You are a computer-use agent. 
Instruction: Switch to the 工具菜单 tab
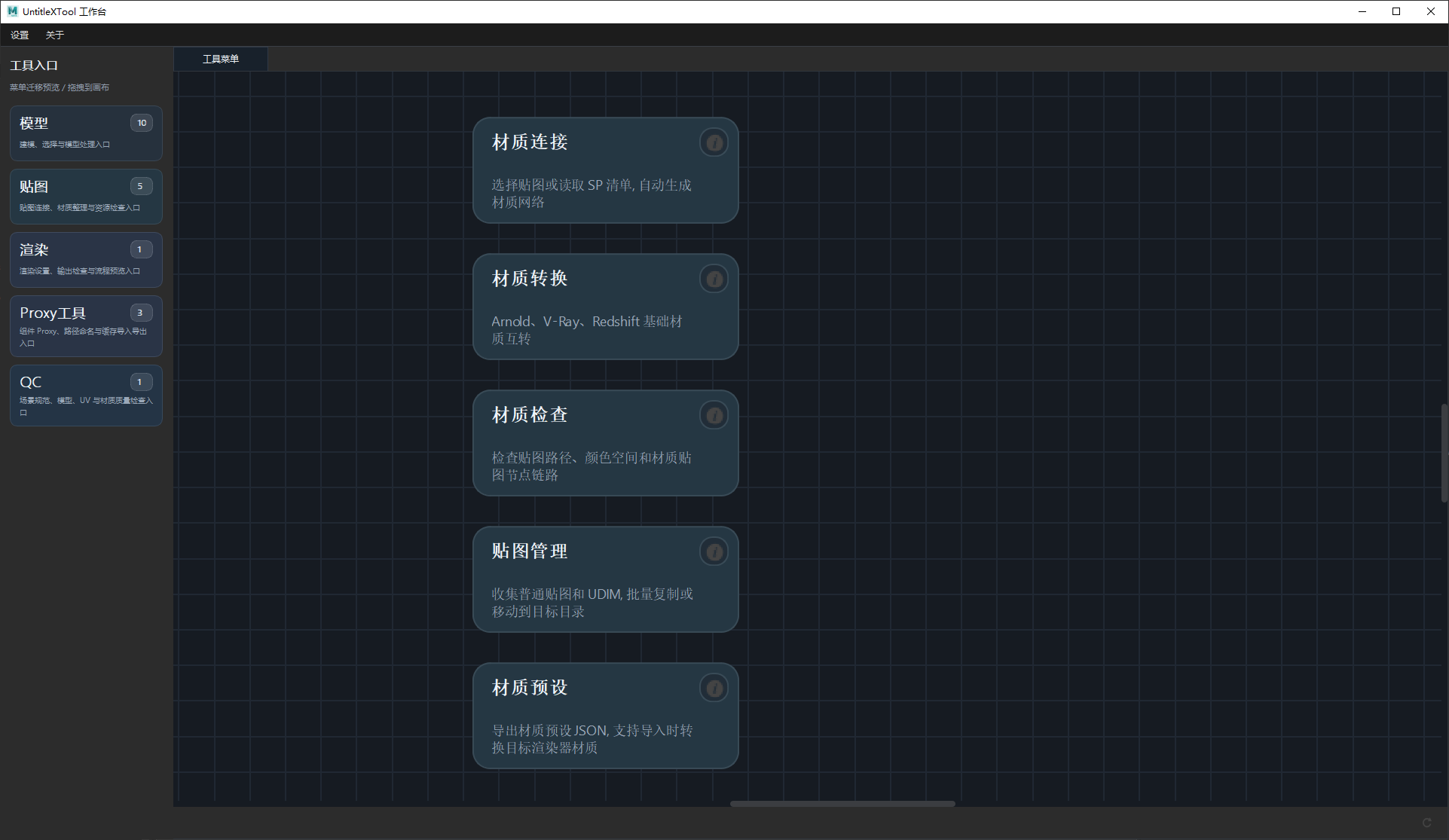tap(221, 59)
